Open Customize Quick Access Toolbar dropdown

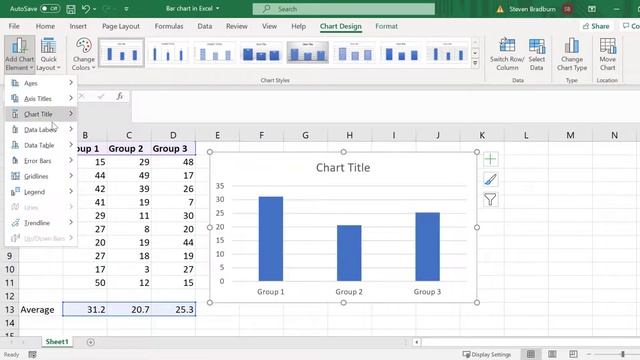tap(126, 9)
